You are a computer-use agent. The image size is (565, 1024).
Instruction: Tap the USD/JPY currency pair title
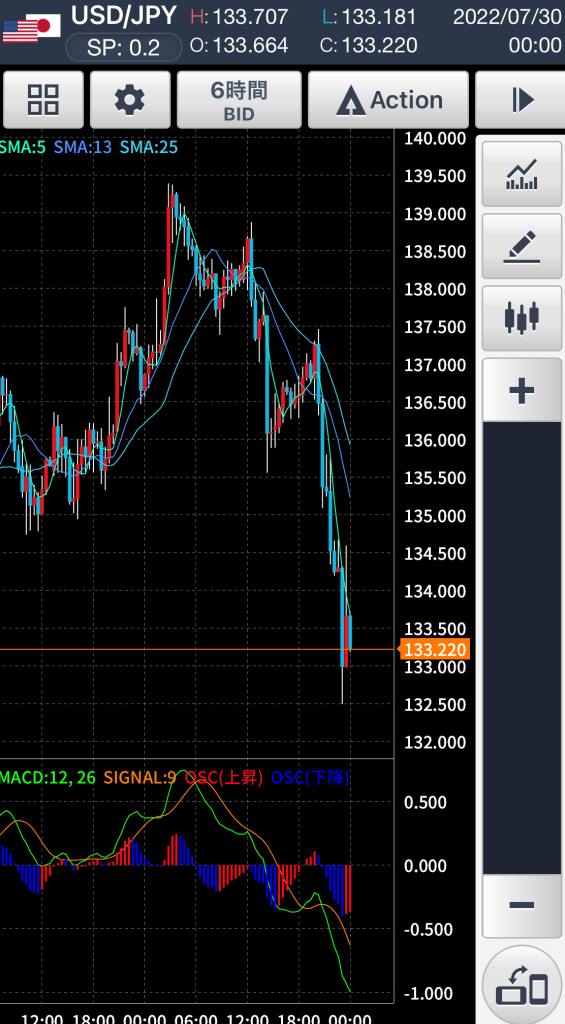point(123,16)
